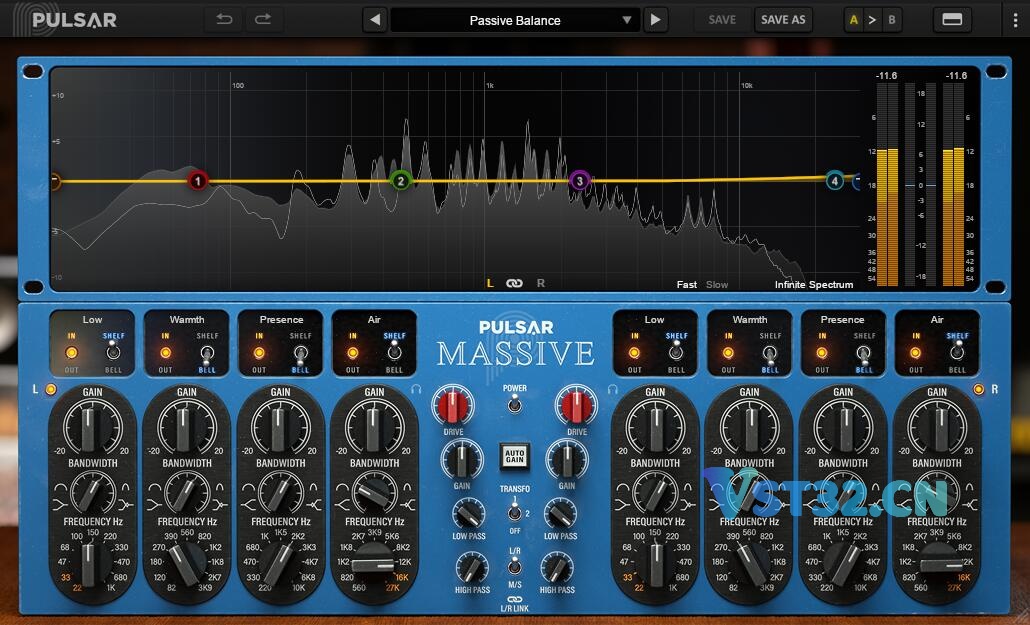Open the three-dot options menu
The height and width of the screenshot is (625, 1030).
tap(1016, 20)
